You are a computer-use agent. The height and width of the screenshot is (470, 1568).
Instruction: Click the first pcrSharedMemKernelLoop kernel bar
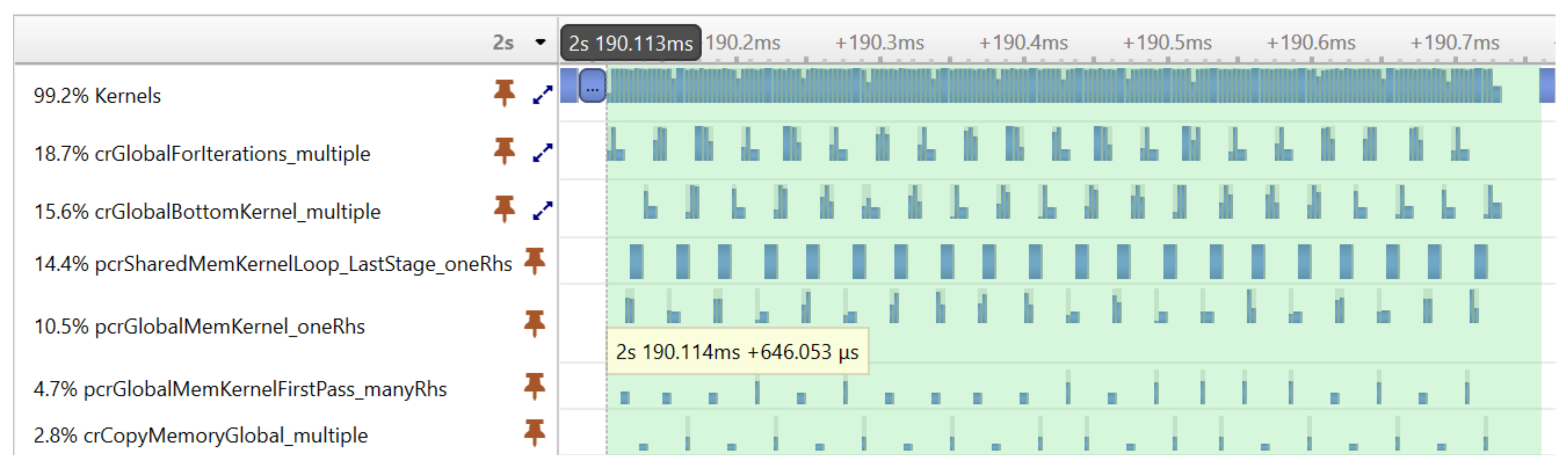coord(636,261)
